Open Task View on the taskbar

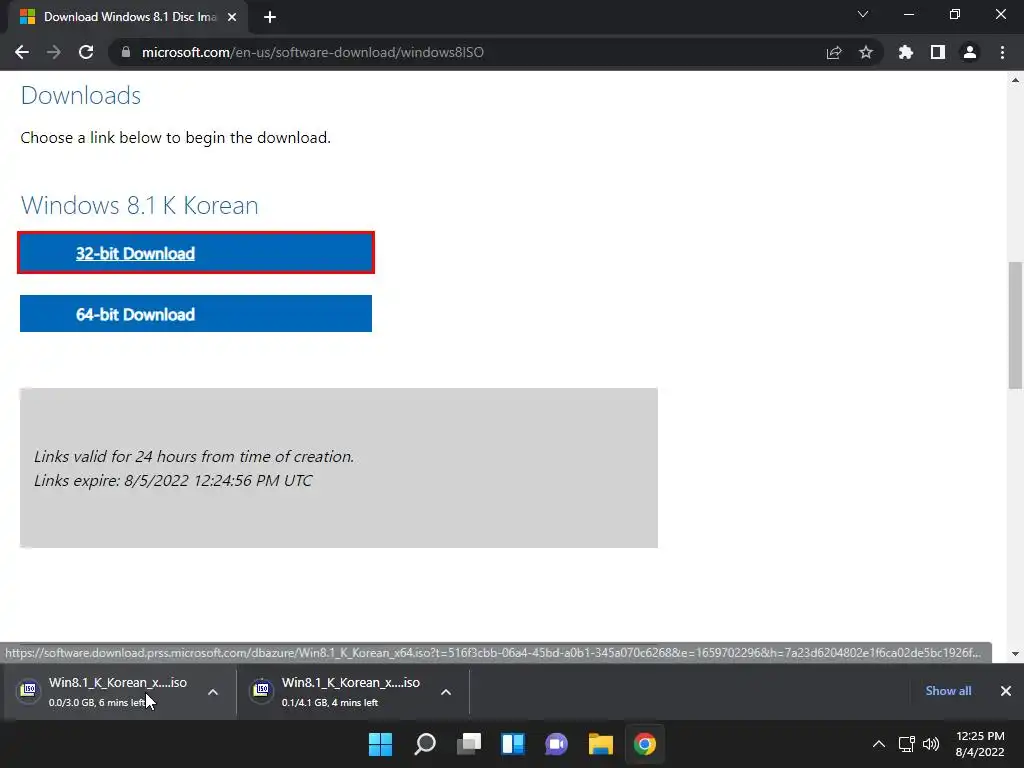tap(468, 744)
